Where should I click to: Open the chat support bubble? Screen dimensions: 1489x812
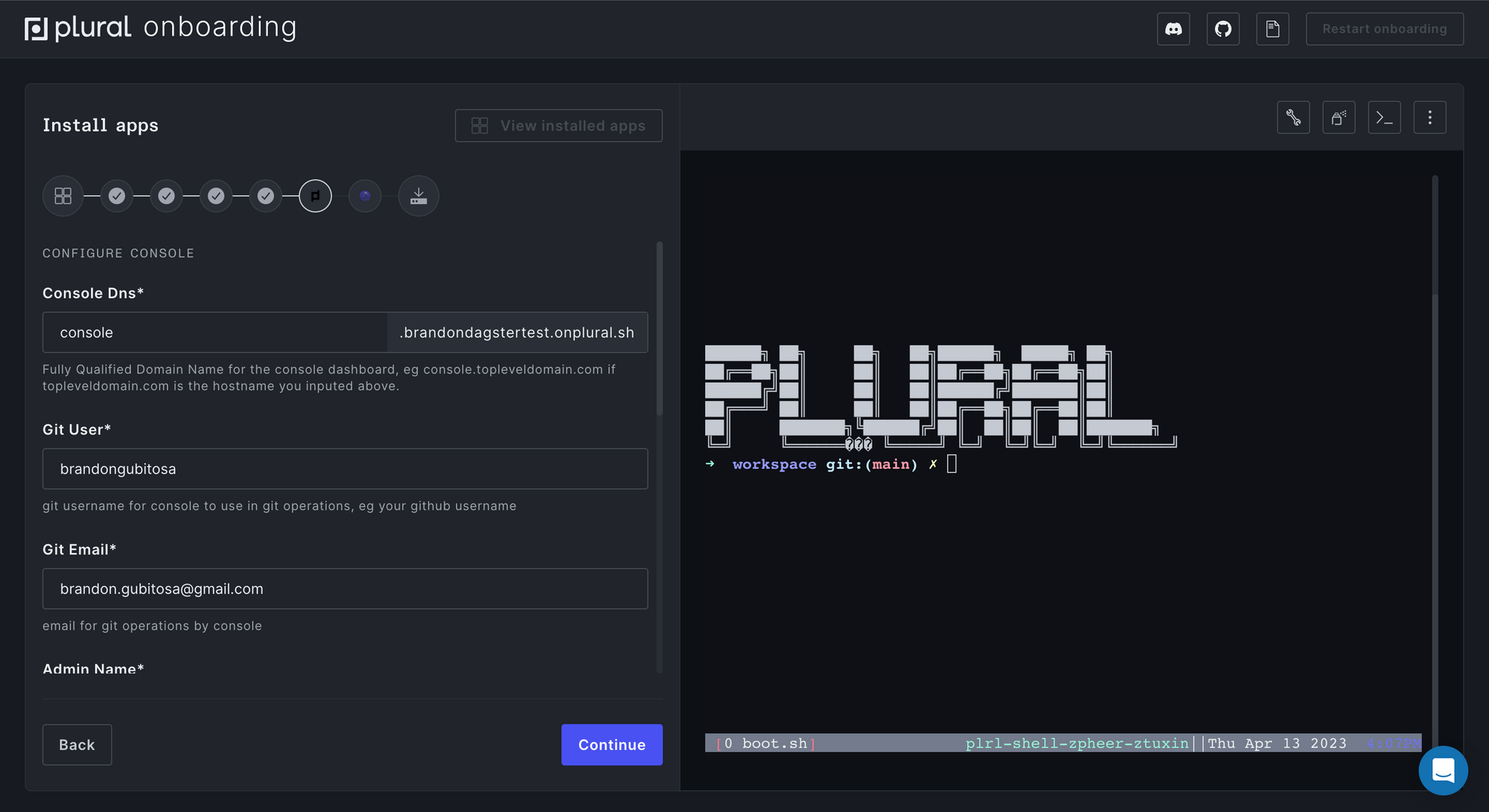(1443, 770)
